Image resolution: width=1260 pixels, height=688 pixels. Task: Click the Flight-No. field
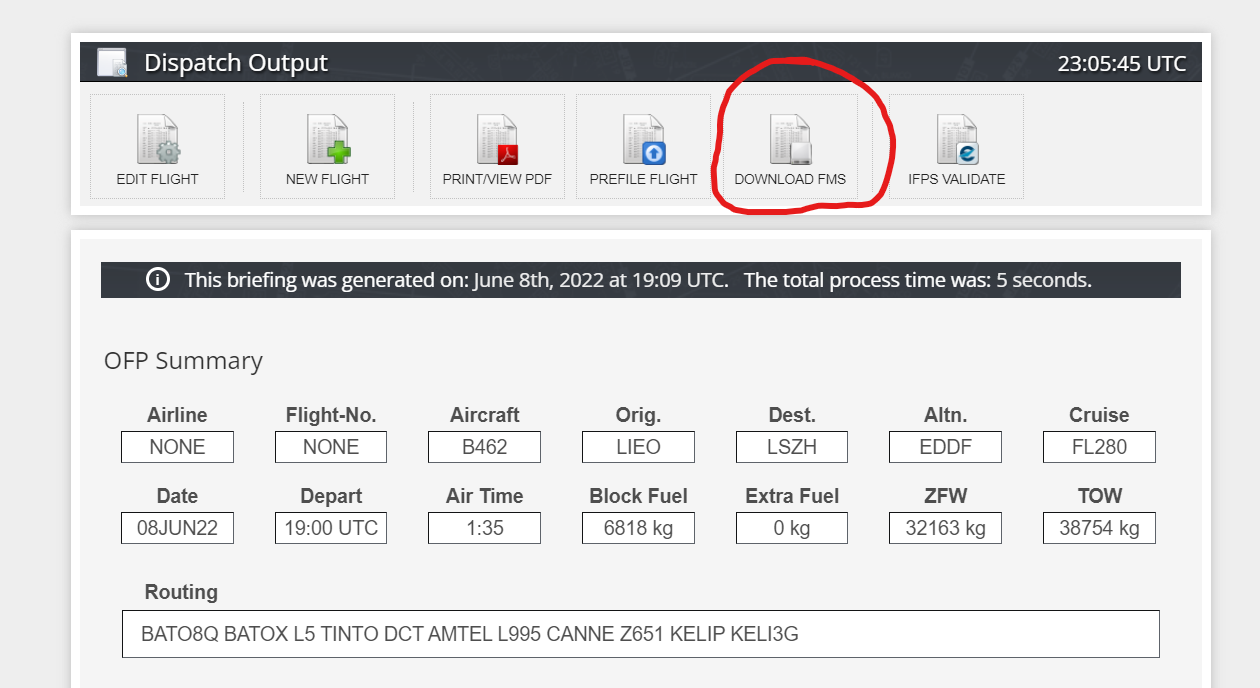tap(331, 447)
